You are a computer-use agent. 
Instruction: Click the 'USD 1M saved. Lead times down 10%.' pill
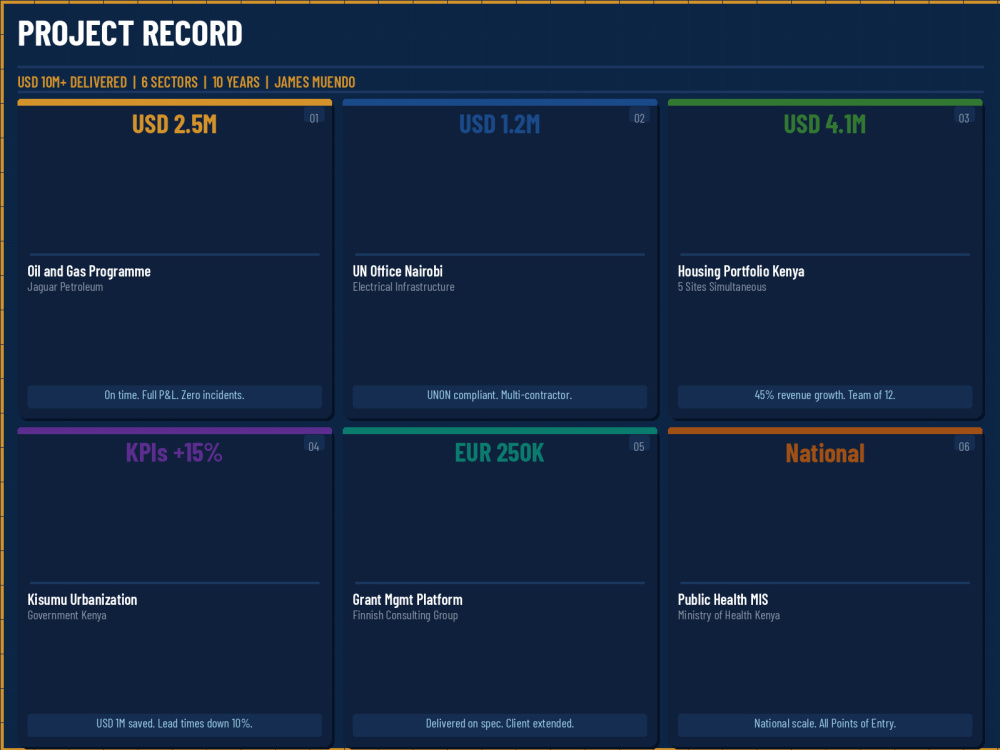click(175, 724)
